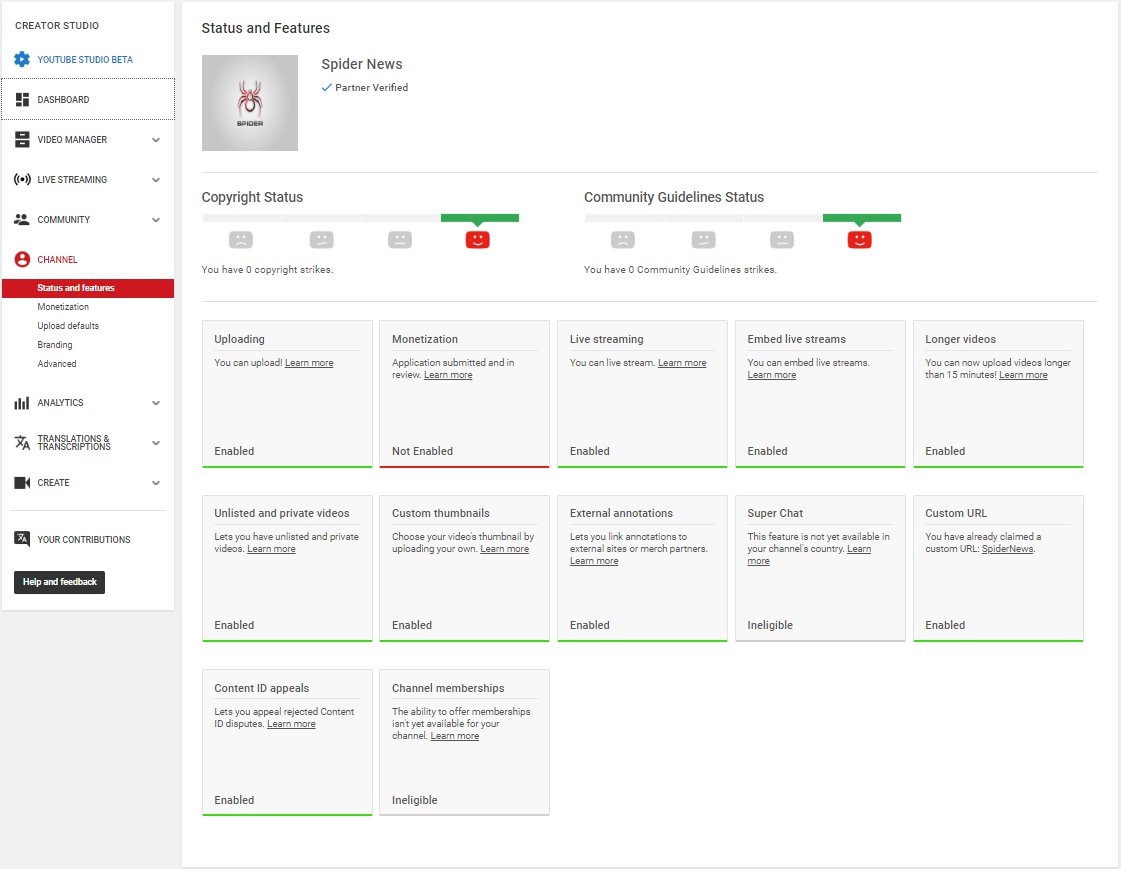Expand the Create chevron
This screenshot has width=1121, height=869.
[156, 483]
